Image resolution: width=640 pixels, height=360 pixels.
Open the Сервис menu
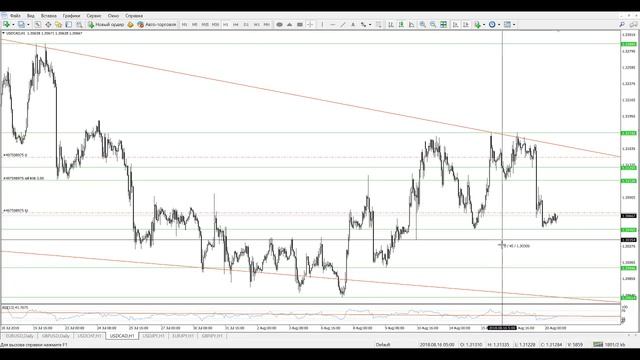click(x=94, y=16)
